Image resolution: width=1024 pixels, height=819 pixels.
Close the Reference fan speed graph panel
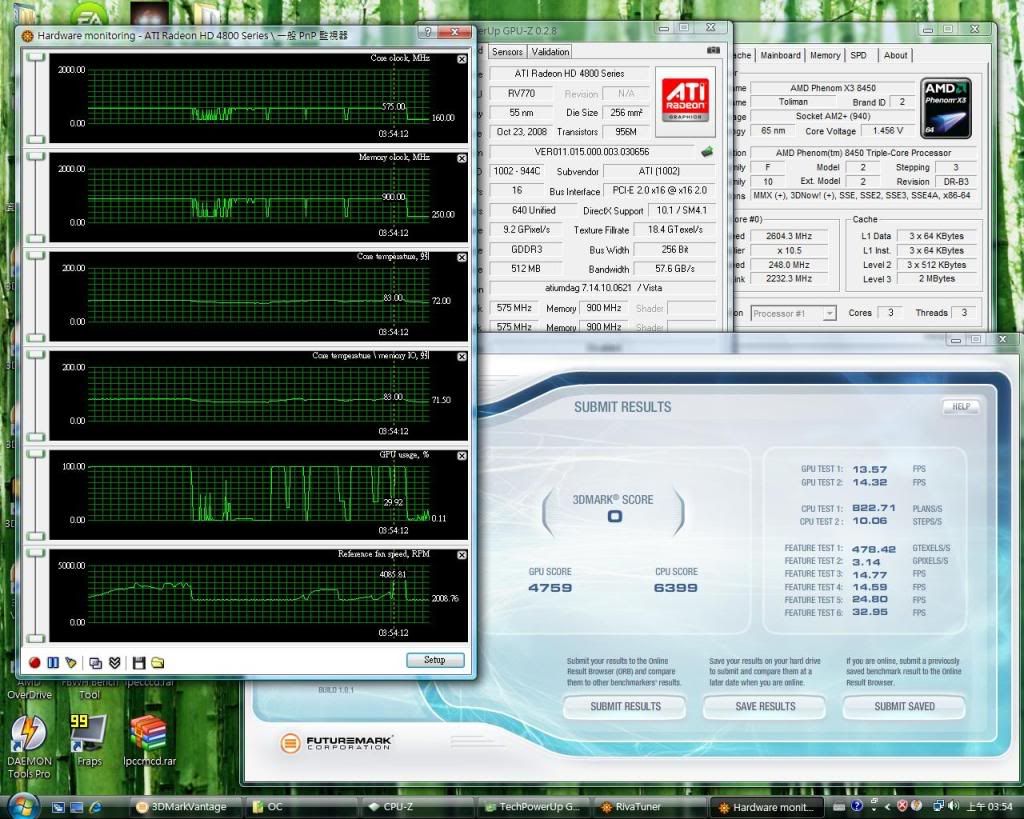click(x=462, y=555)
